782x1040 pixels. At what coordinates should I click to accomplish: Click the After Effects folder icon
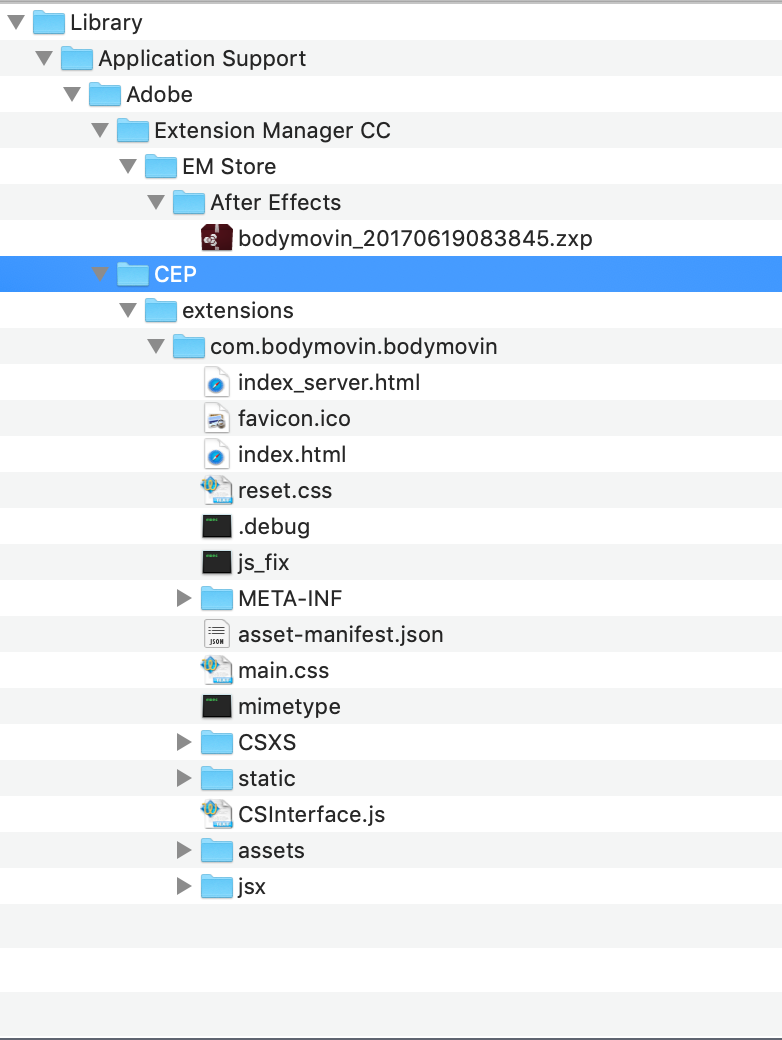tap(188, 201)
